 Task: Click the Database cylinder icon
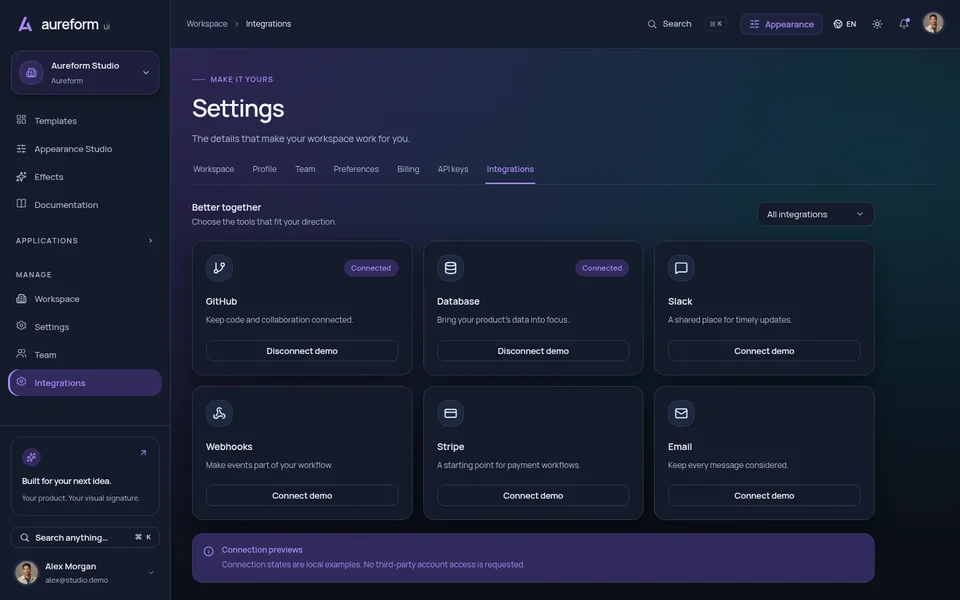click(x=451, y=268)
